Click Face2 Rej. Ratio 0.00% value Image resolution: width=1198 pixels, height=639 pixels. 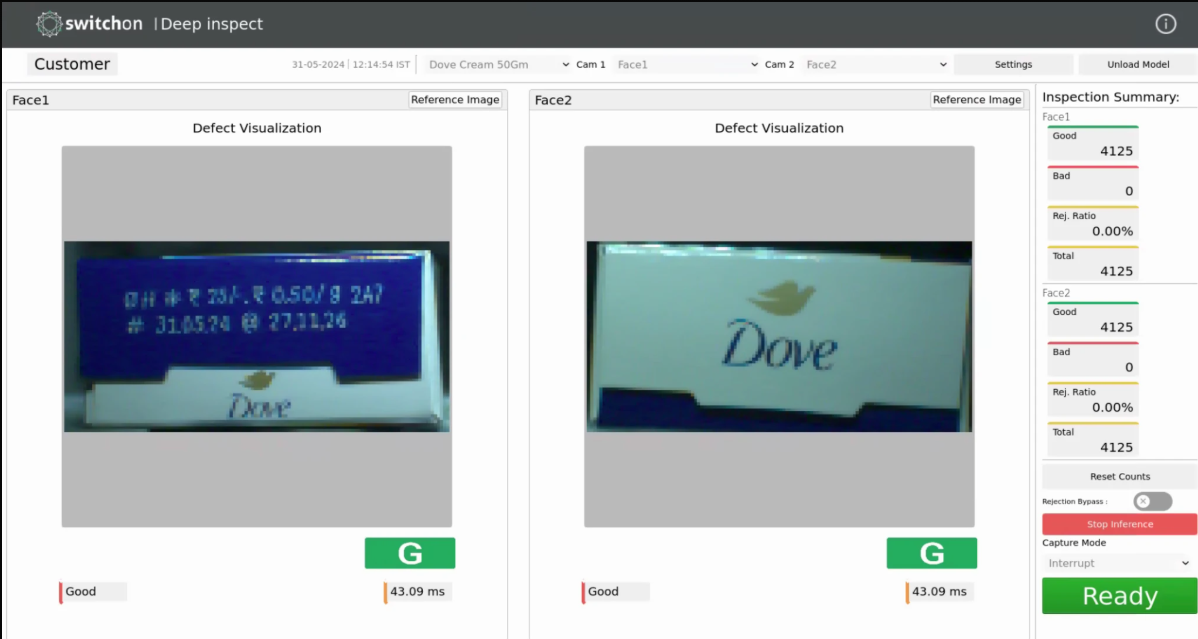pyautogui.click(x=1112, y=407)
